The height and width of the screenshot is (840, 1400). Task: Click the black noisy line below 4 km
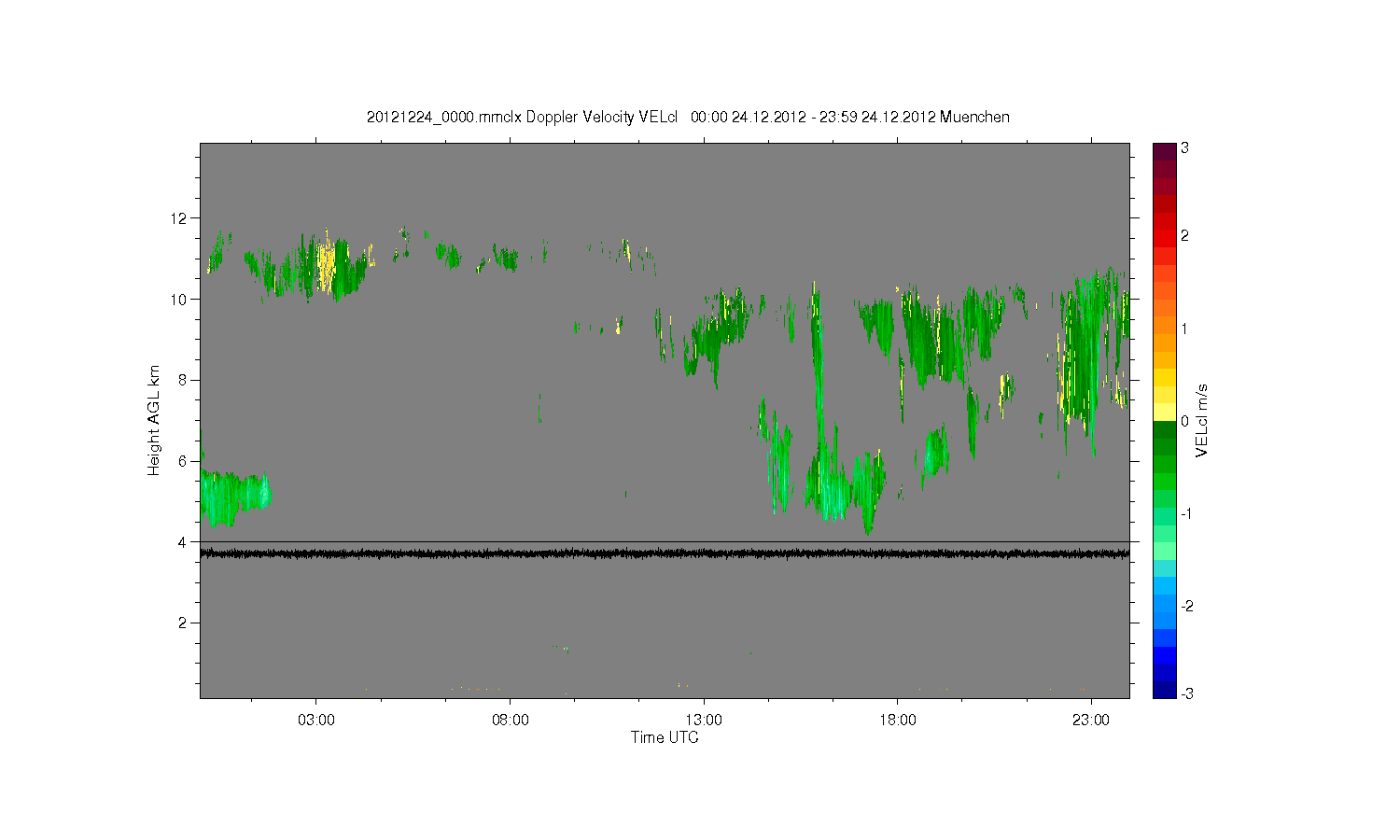pos(665,553)
